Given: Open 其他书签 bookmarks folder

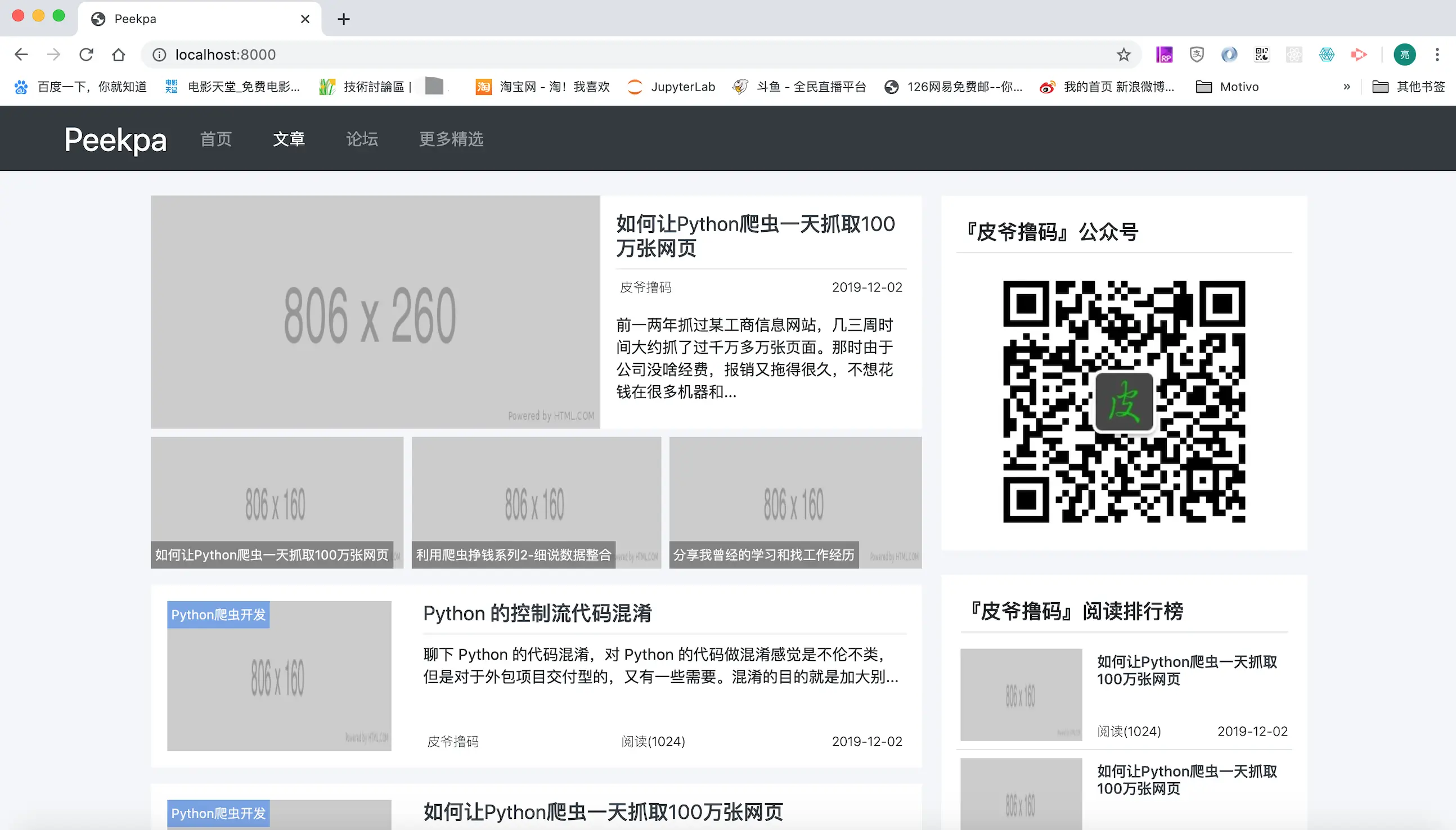Looking at the screenshot, I should click(x=1408, y=87).
